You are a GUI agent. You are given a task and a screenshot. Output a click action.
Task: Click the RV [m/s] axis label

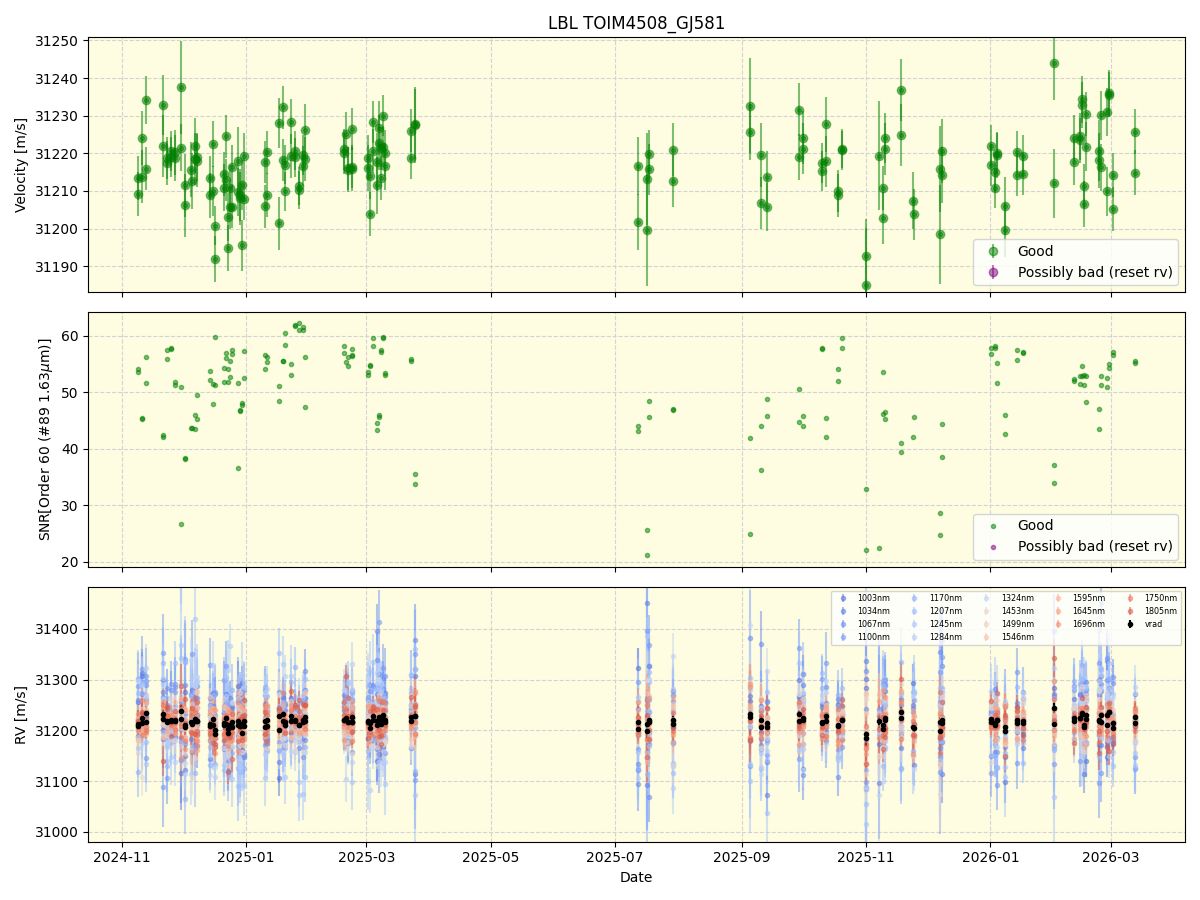(x=21, y=714)
